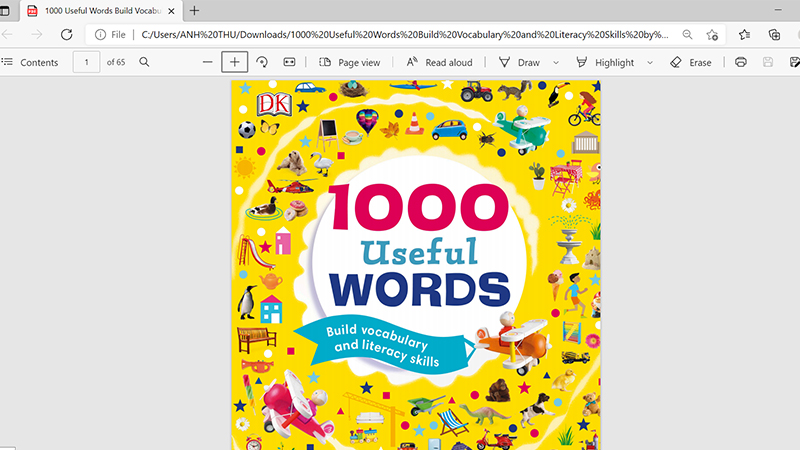Rotate the PDF page
Image resolution: width=800 pixels, height=450 pixels.
[x=262, y=62]
